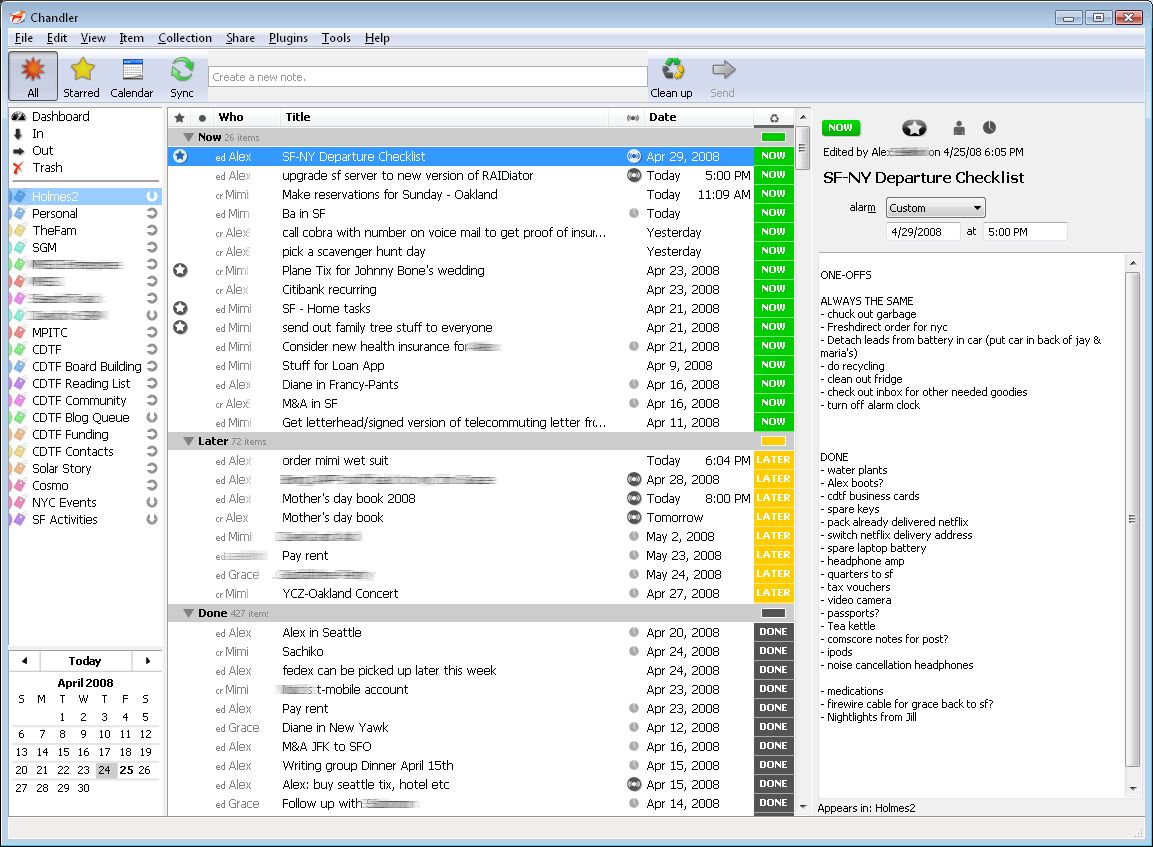The height and width of the screenshot is (847, 1153).
Task: Toggle NOW status on Citibank recurring row
Action: 773,289
